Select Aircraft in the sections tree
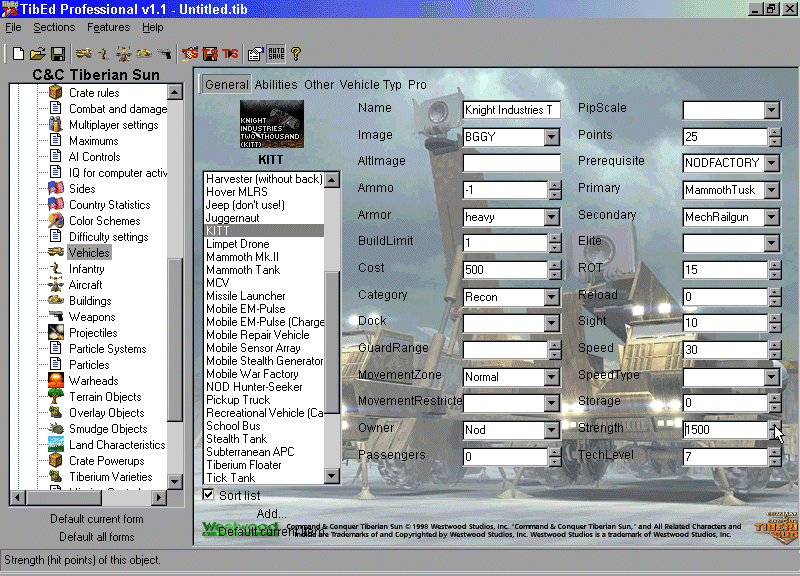The height and width of the screenshot is (576, 800). (x=86, y=285)
